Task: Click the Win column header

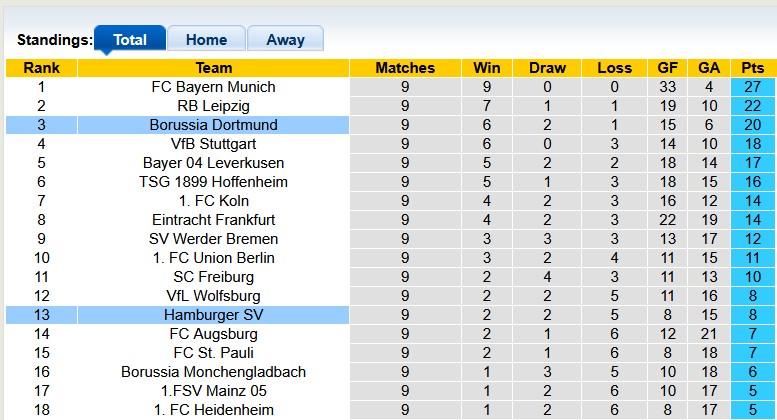Action: (x=487, y=68)
